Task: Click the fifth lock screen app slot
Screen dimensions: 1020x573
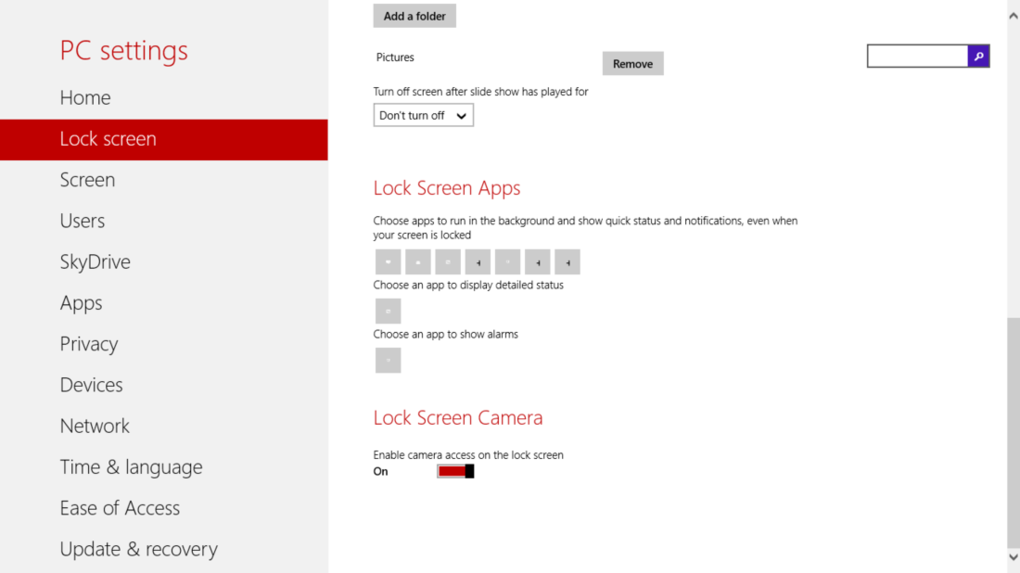Action: pyautogui.click(x=508, y=262)
